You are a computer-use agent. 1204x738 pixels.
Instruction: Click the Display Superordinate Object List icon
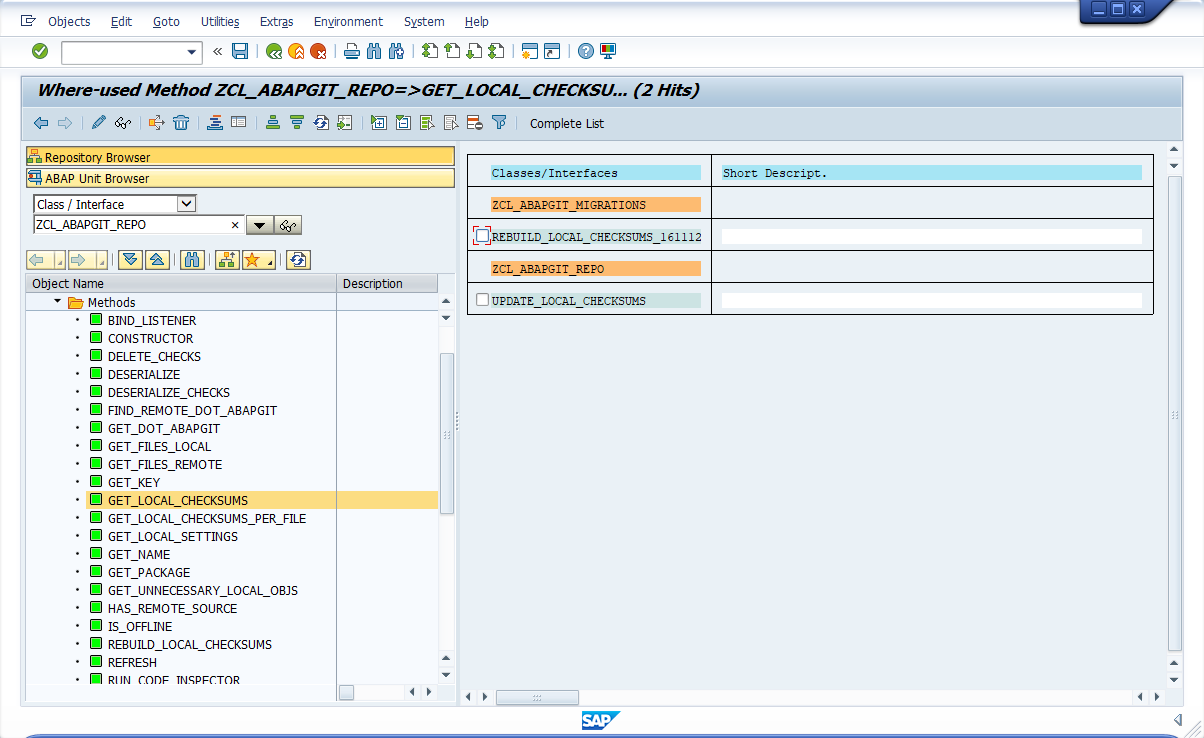coord(227,260)
